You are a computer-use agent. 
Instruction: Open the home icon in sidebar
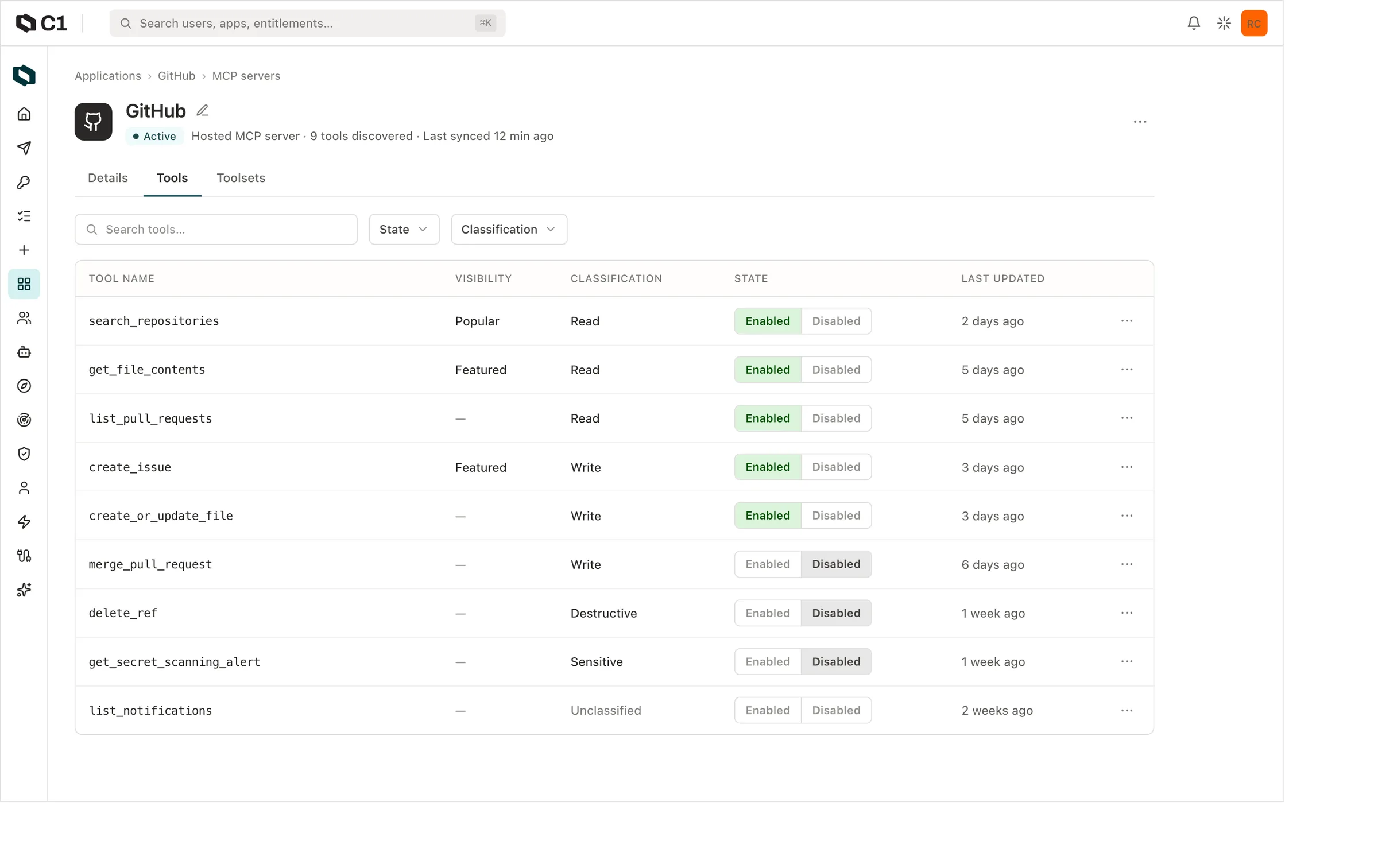(x=24, y=114)
